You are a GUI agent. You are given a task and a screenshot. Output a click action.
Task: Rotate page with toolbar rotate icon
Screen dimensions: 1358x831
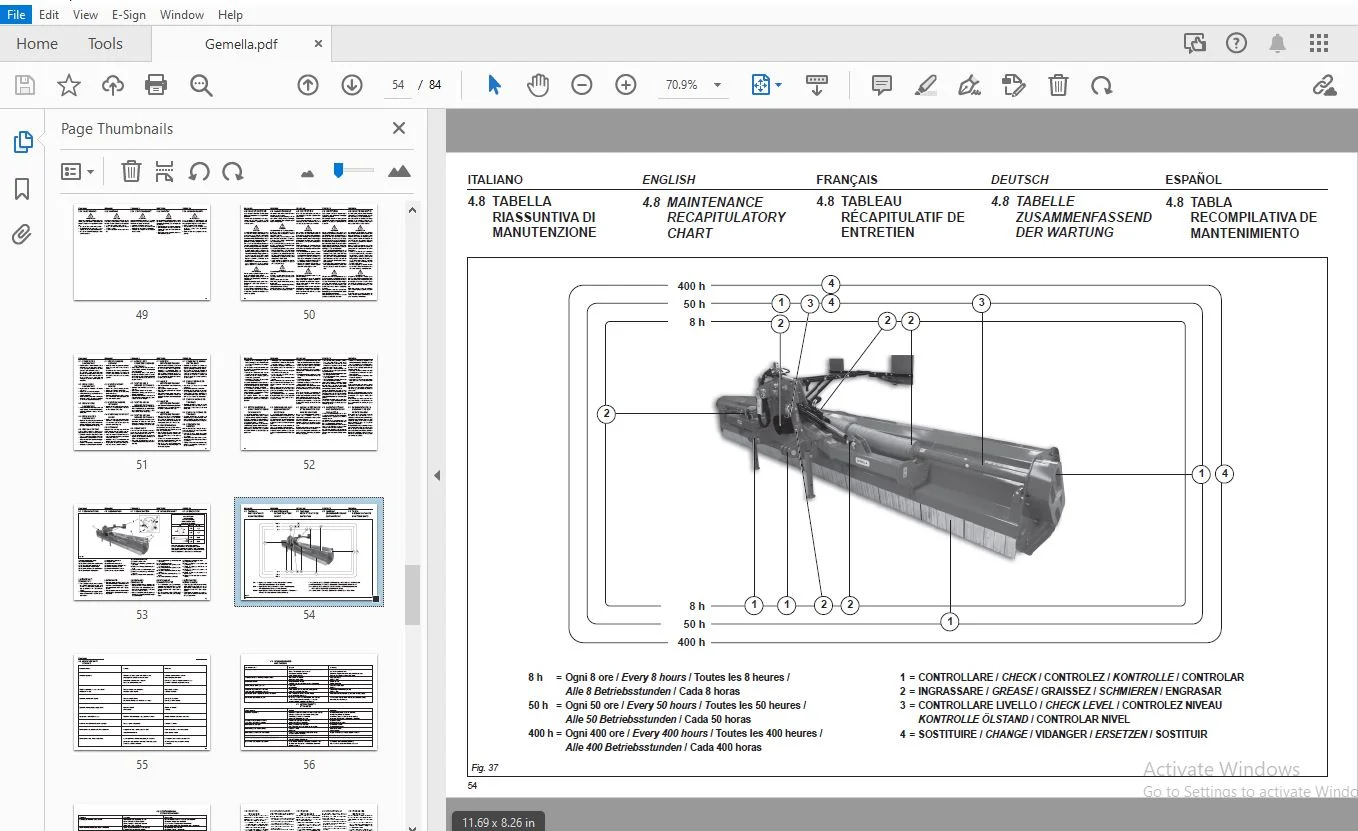[x=1102, y=85]
